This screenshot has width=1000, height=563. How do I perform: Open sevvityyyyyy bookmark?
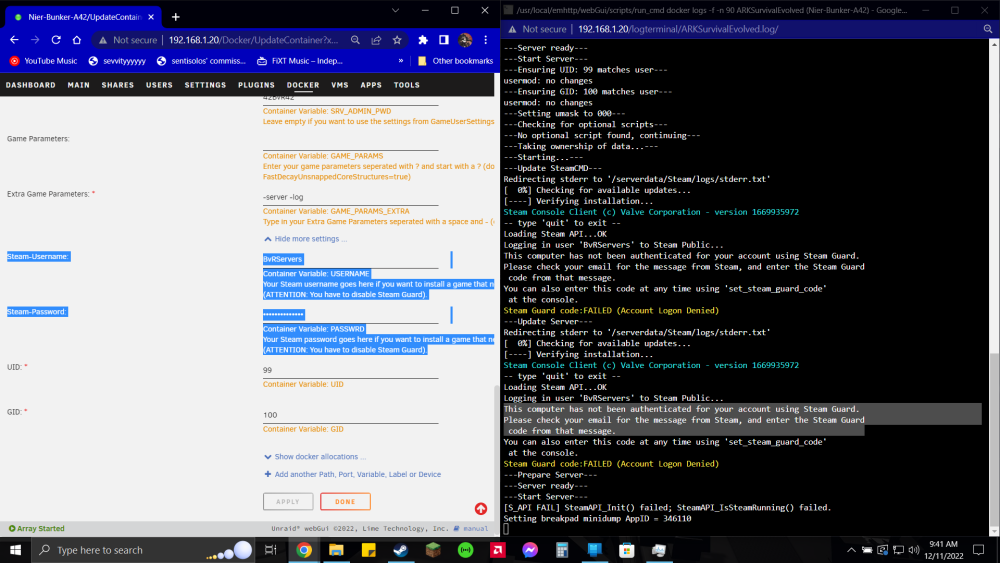pos(117,61)
